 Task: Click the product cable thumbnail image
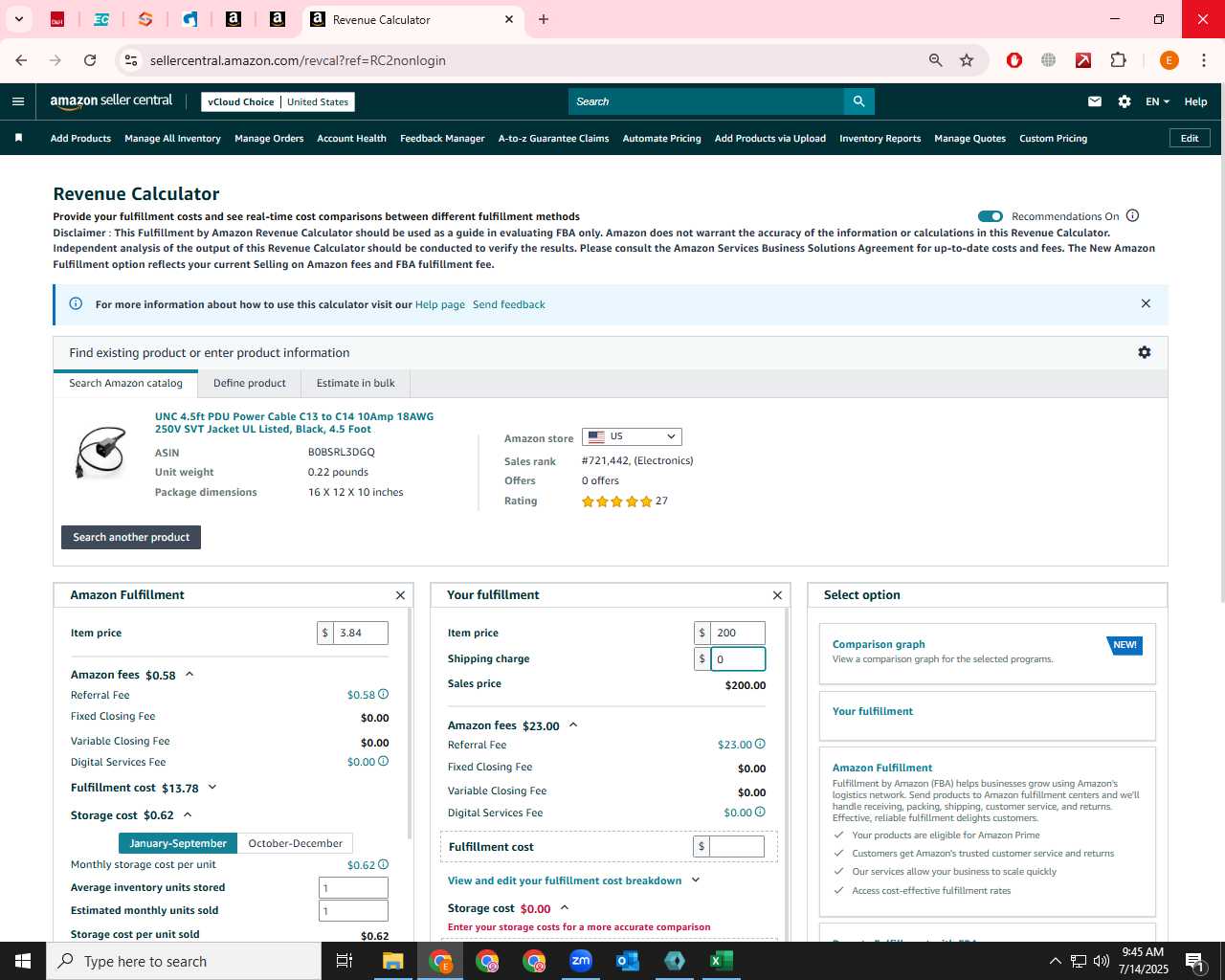click(102, 452)
